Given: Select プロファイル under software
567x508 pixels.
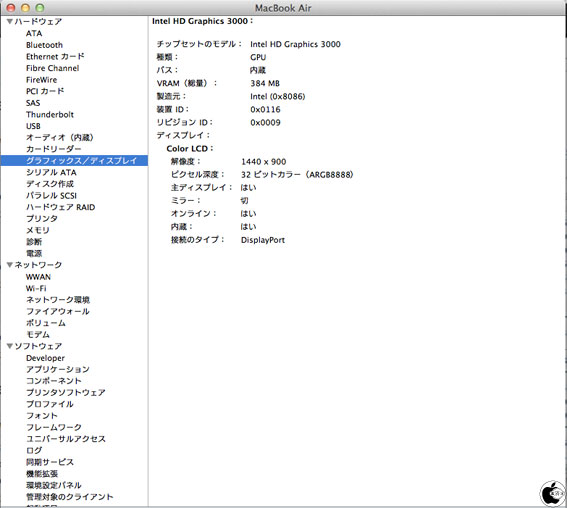Looking at the screenshot, I should pos(50,404).
